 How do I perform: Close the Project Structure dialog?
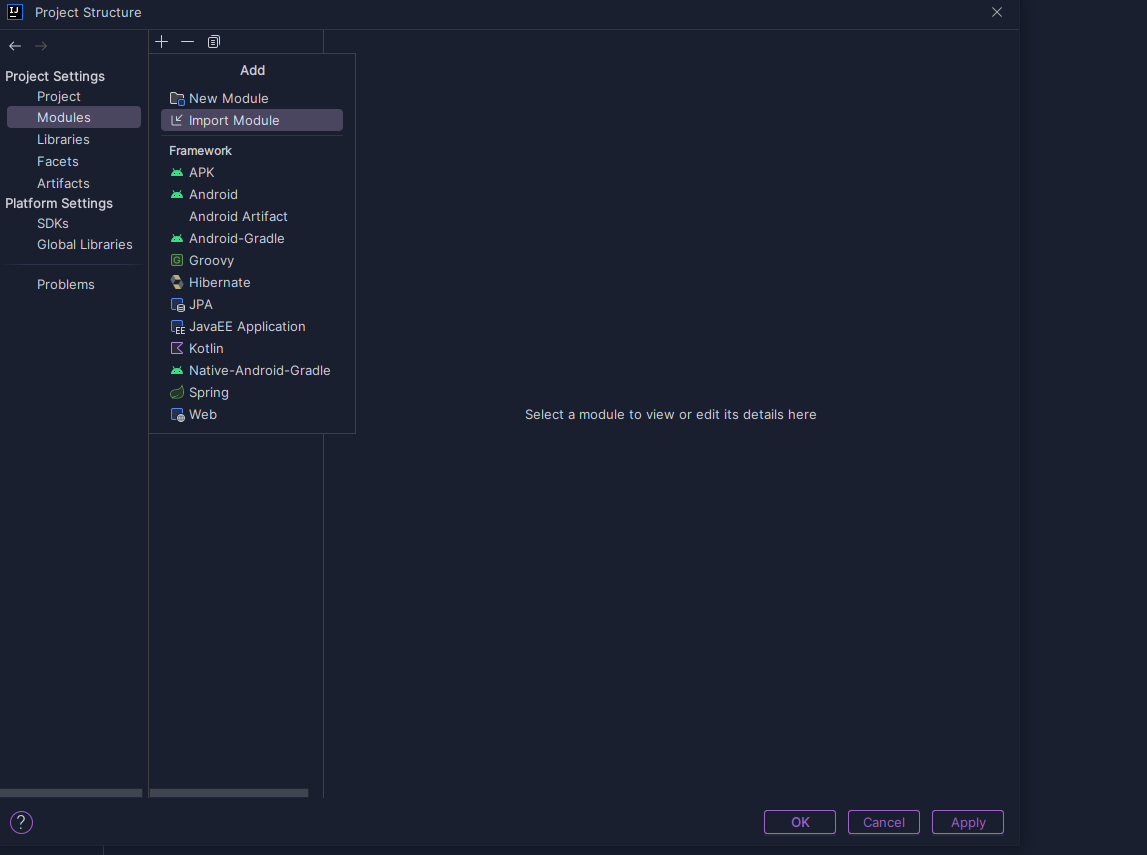[x=997, y=12]
